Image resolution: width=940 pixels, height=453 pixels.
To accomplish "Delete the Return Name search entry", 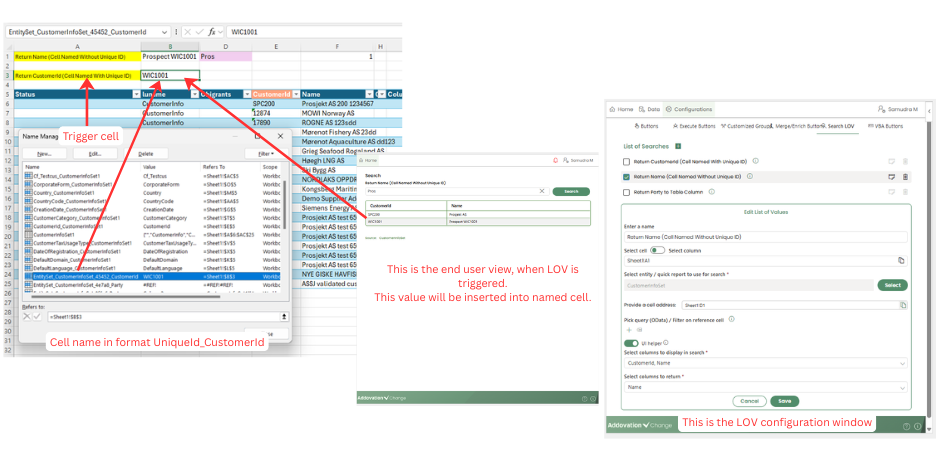I will pos(905,176).
